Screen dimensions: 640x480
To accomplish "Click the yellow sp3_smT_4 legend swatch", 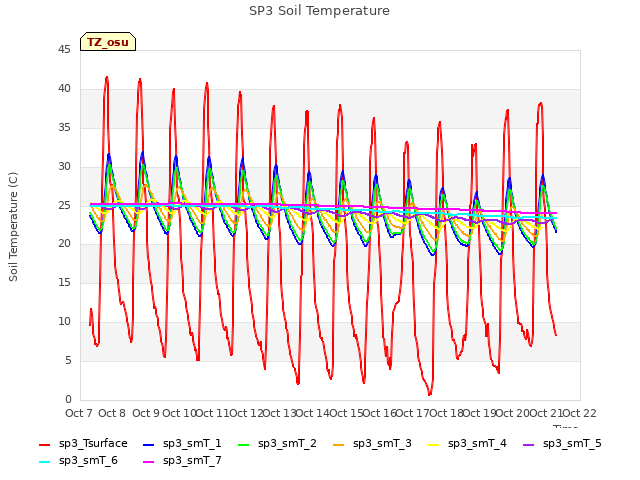I will (x=433, y=444).
